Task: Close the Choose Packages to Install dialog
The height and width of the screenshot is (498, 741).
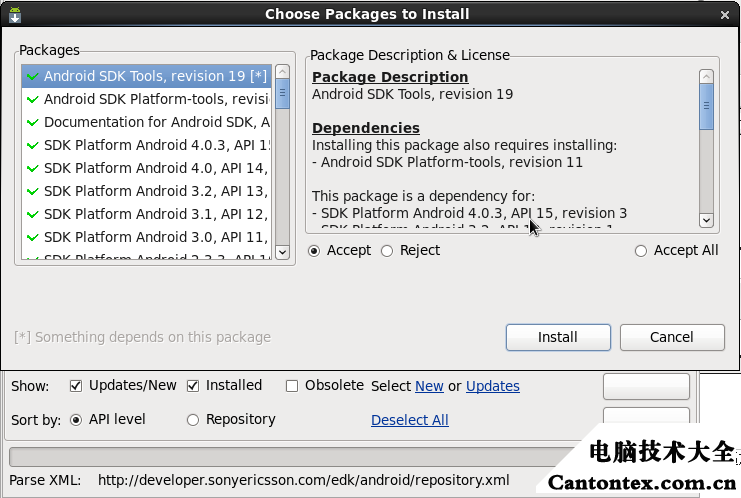Action: 725,15
